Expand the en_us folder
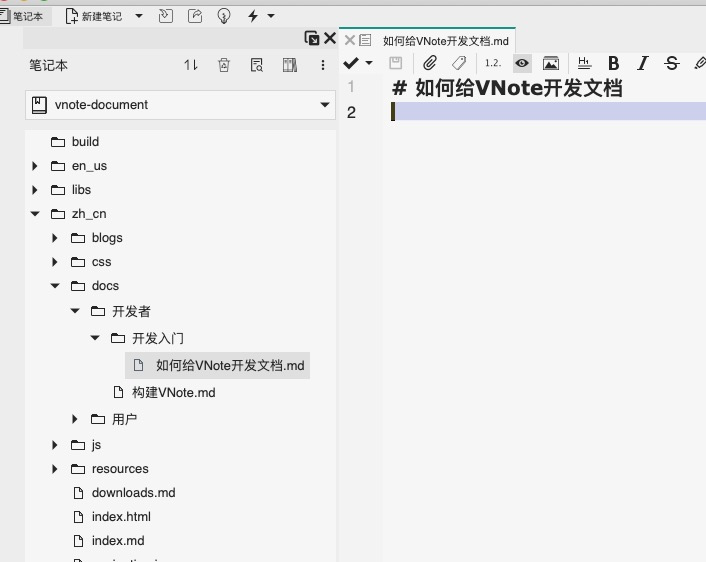This screenshot has width=706, height=562. (35, 166)
